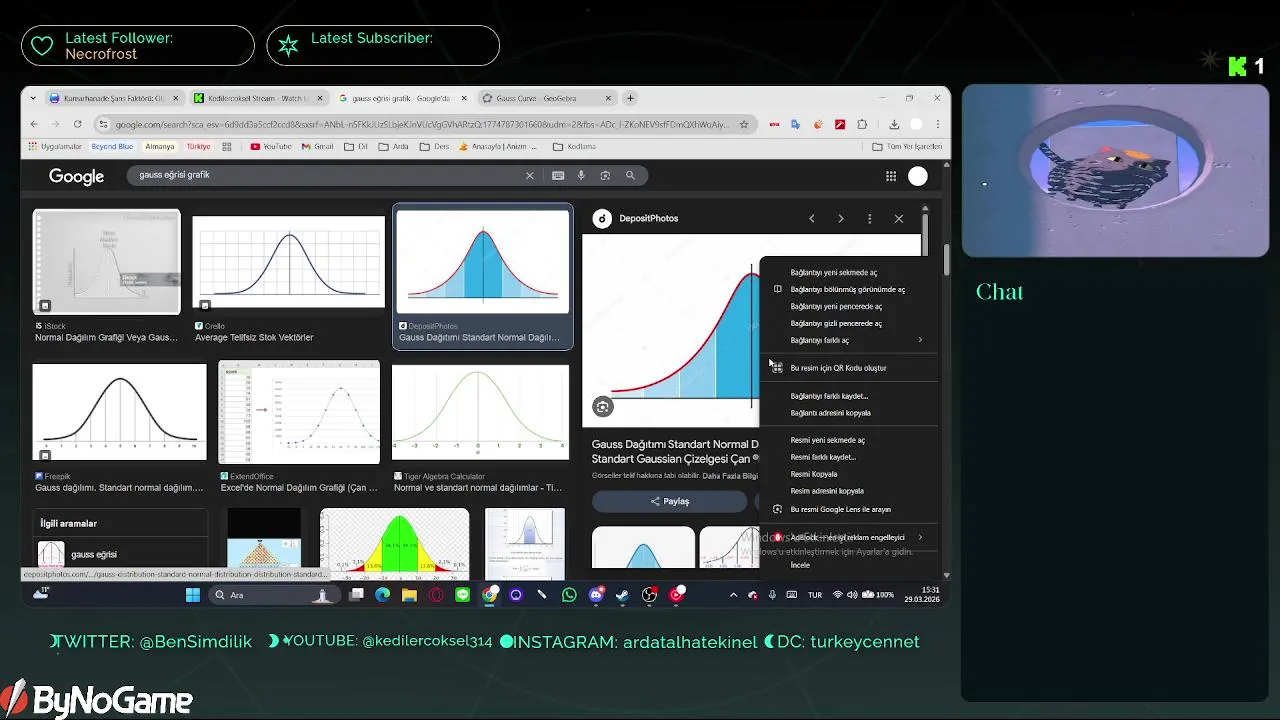Select 'Bu resim için QR Kodu oluştur'

838,368
